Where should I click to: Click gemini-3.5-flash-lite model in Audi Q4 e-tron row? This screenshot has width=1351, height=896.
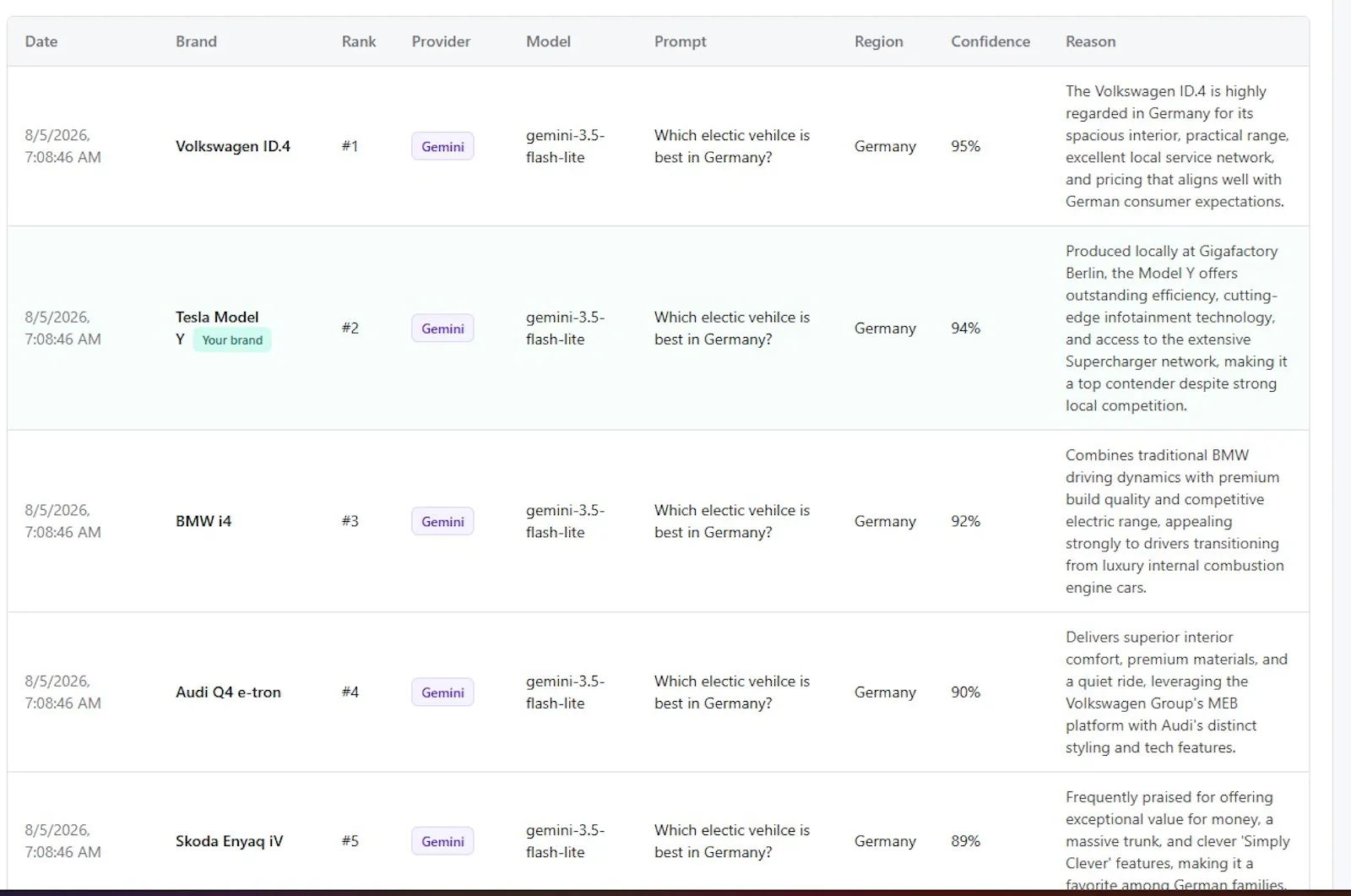(x=565, y=692)
